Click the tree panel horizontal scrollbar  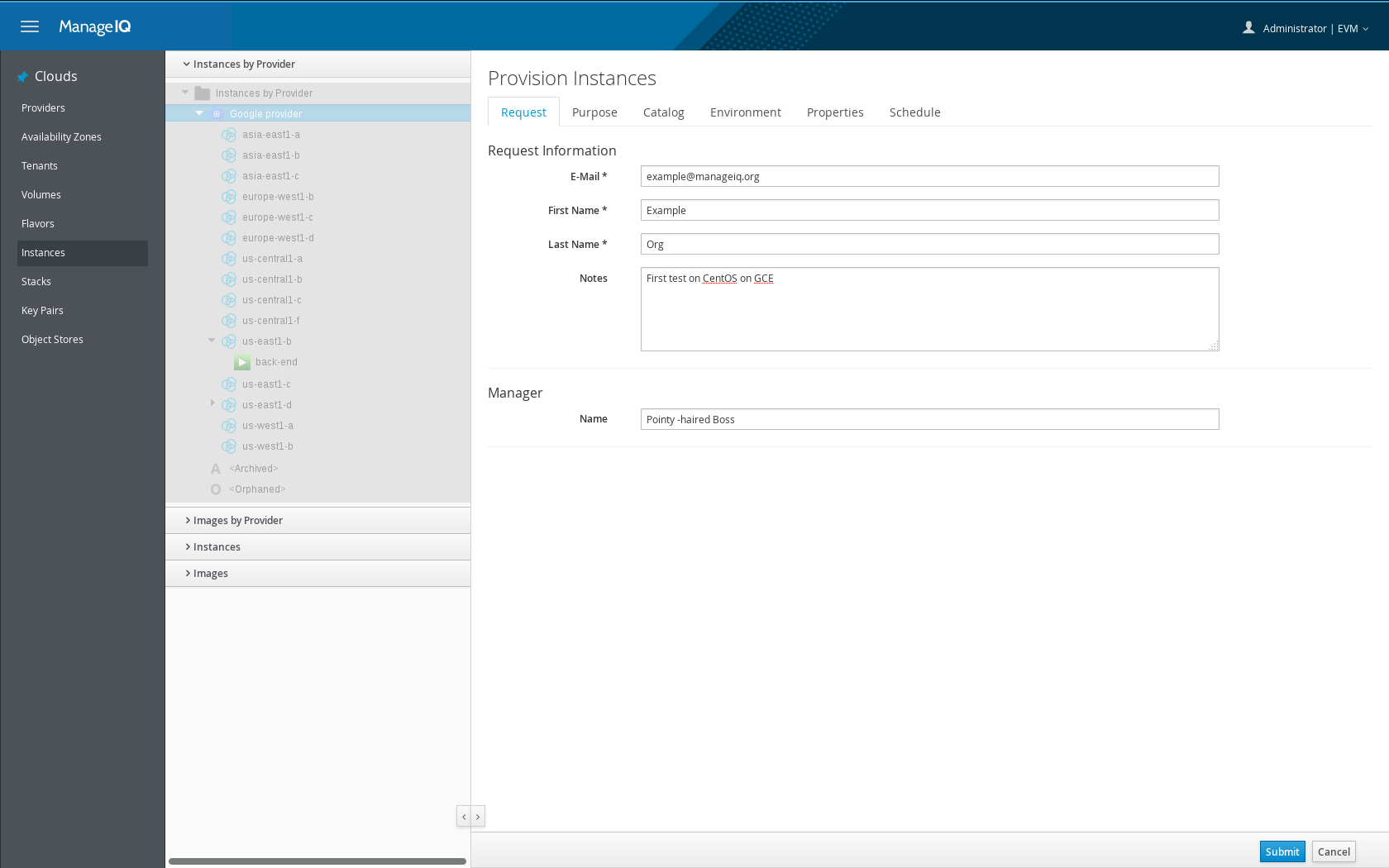(317, 861)
